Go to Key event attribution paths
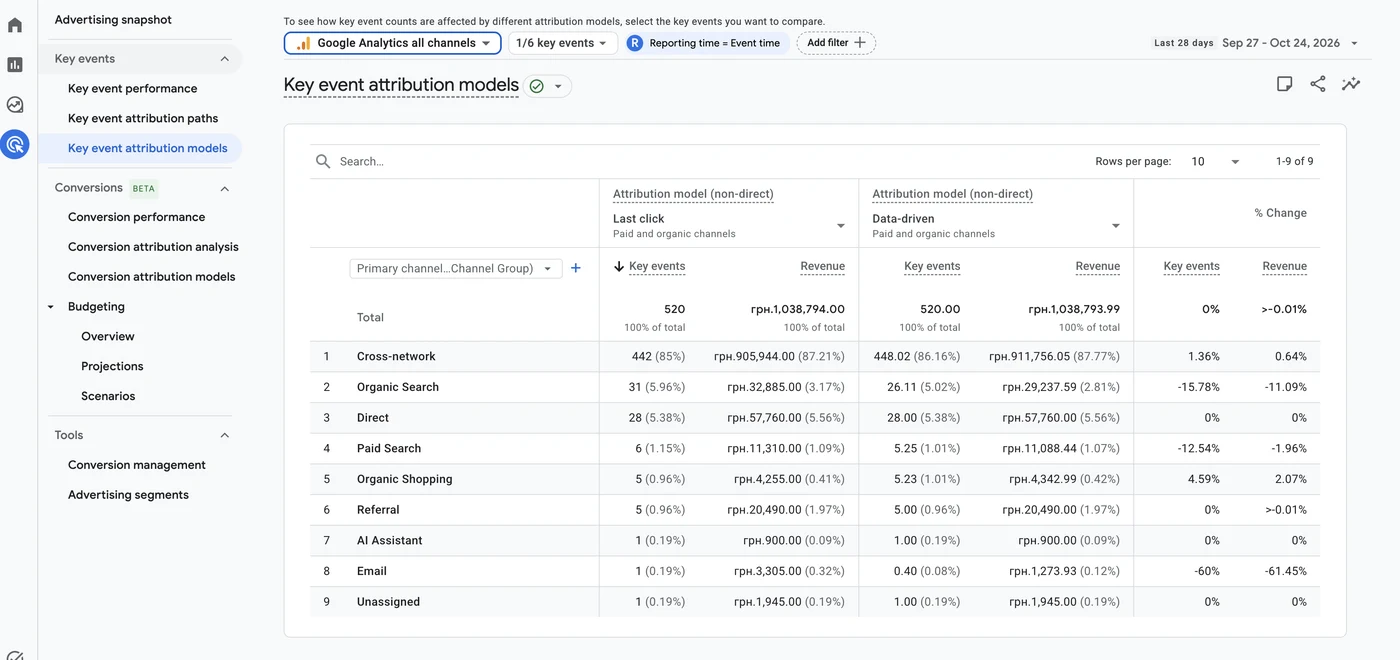This screenshot has width=1400, height=660. tap(143, 118)
